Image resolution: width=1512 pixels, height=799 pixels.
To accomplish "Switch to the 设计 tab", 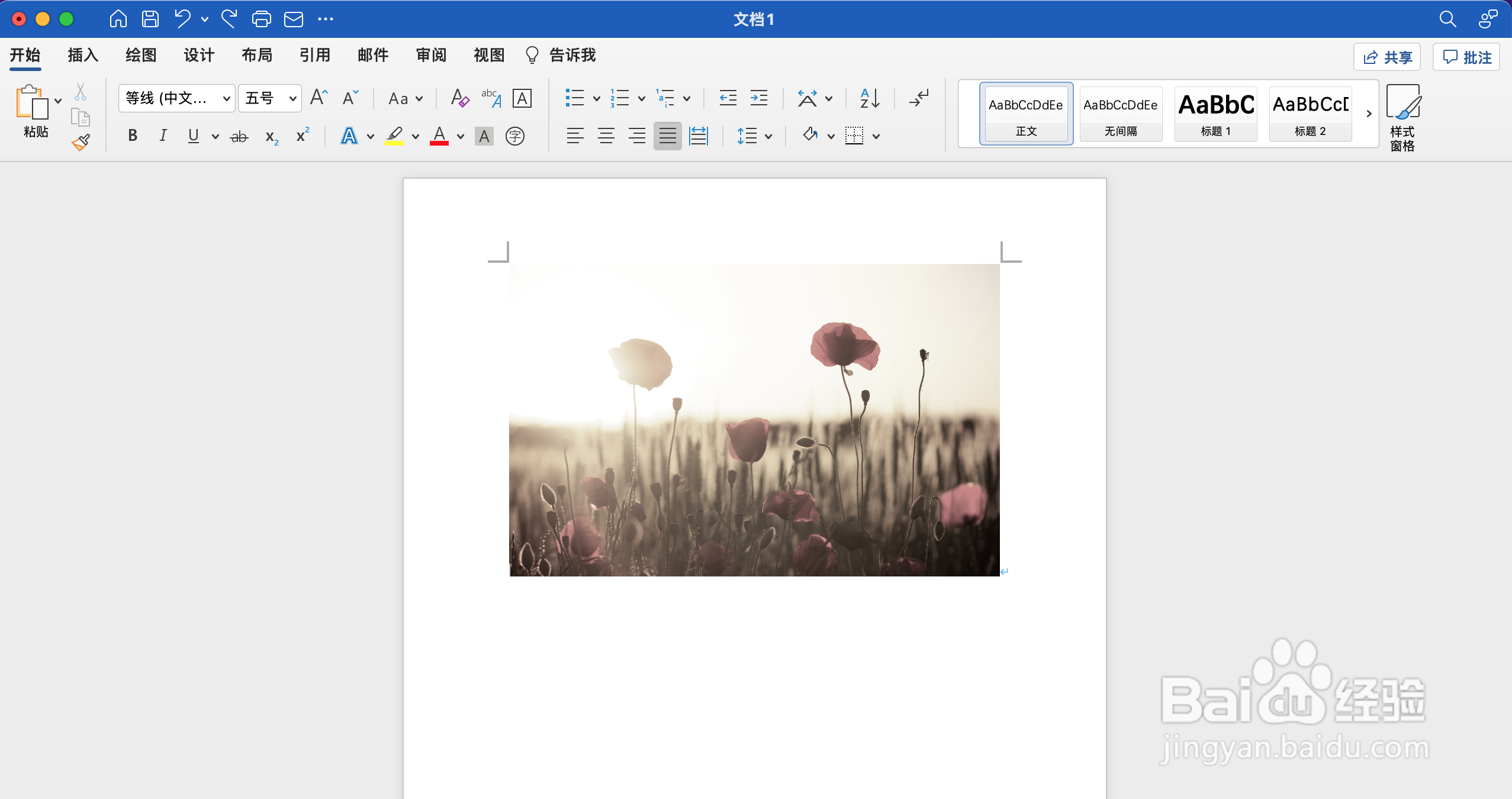I will pos(199,55).
